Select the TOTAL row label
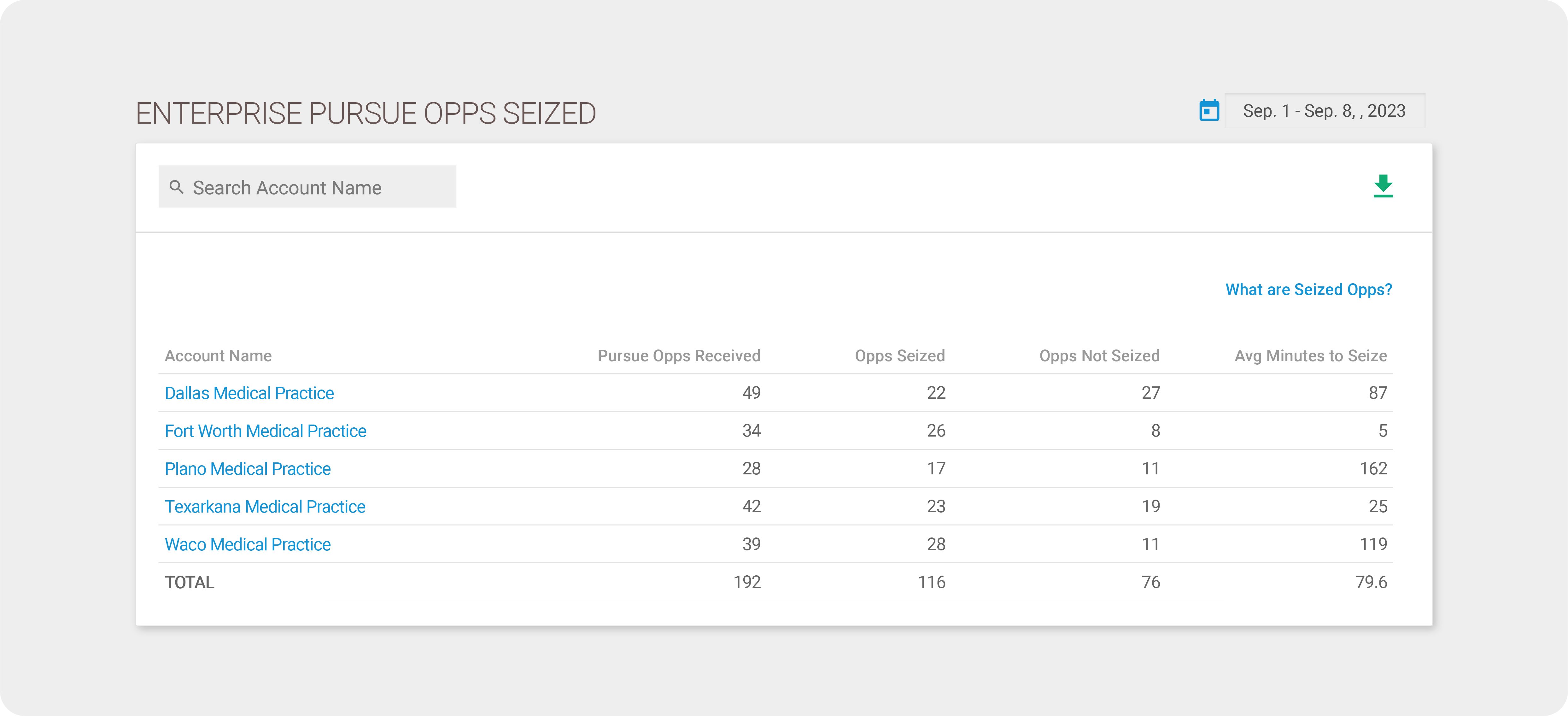Screen dimensions: 1568x716 pos(189,583)
